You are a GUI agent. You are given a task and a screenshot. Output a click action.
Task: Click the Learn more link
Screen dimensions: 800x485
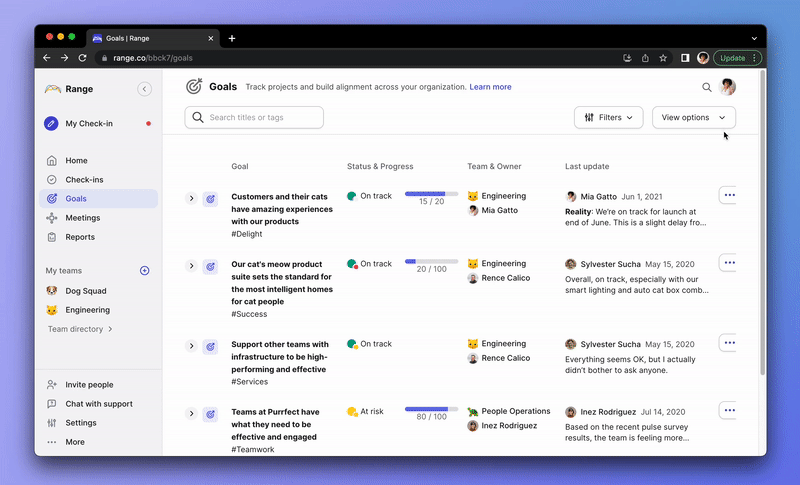[490, 87]
